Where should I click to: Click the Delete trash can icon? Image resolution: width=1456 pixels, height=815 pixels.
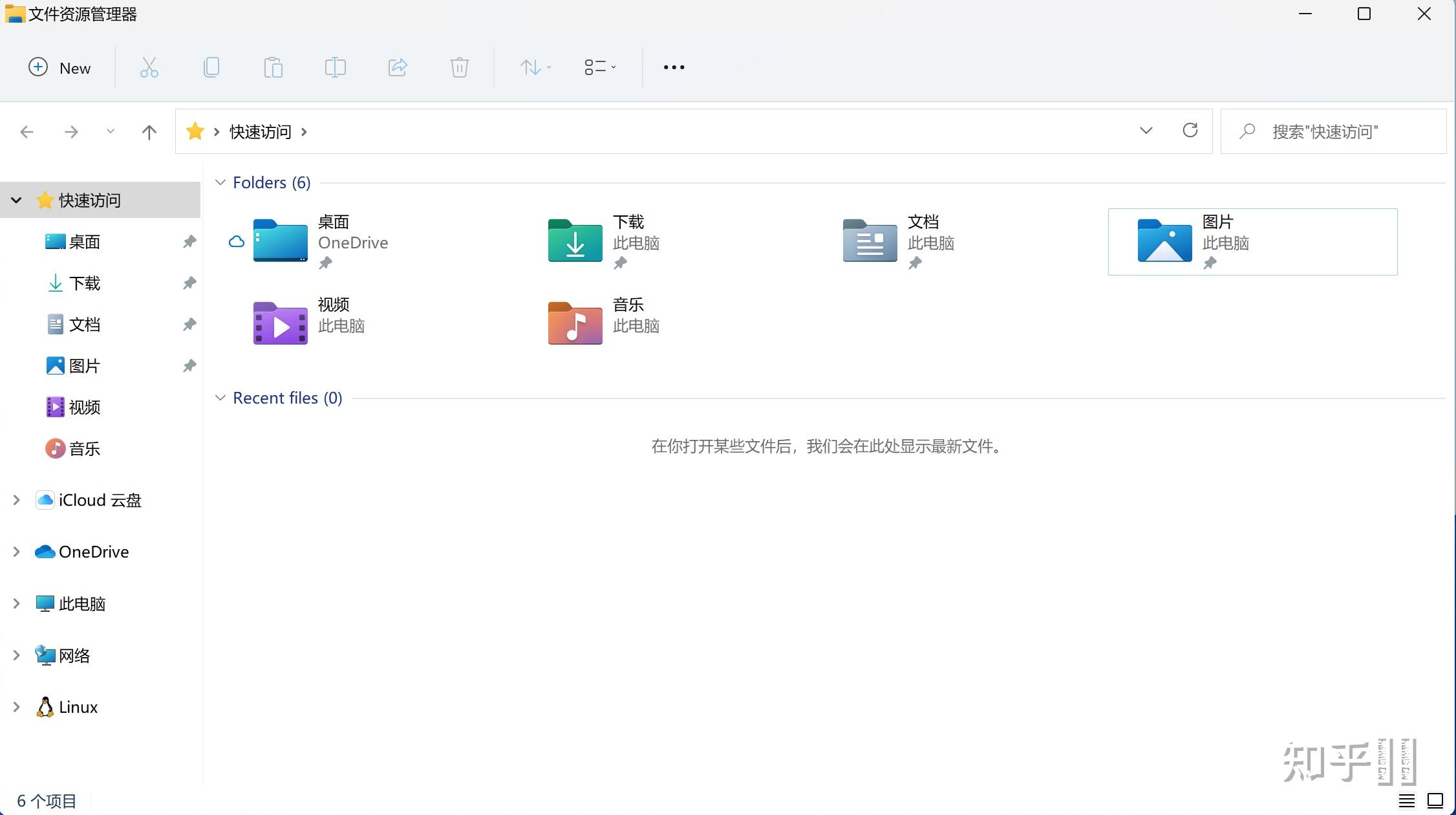[459, 67]
